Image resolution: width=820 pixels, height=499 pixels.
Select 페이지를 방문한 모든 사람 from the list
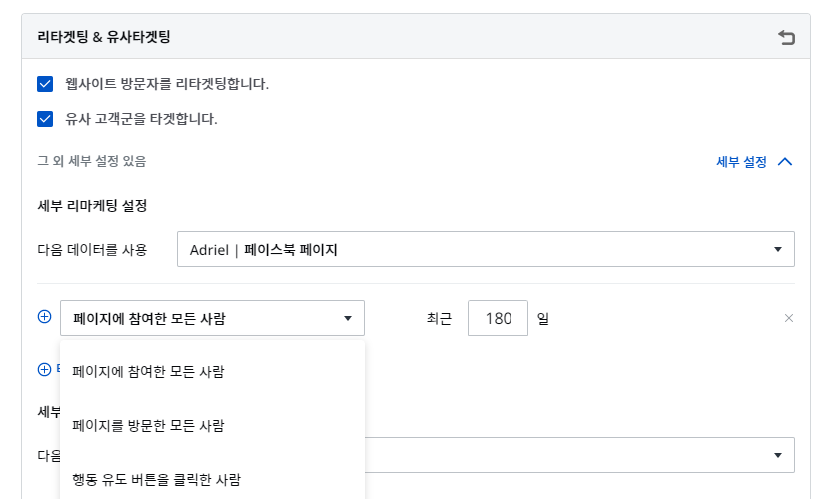(x=148, y=425)
